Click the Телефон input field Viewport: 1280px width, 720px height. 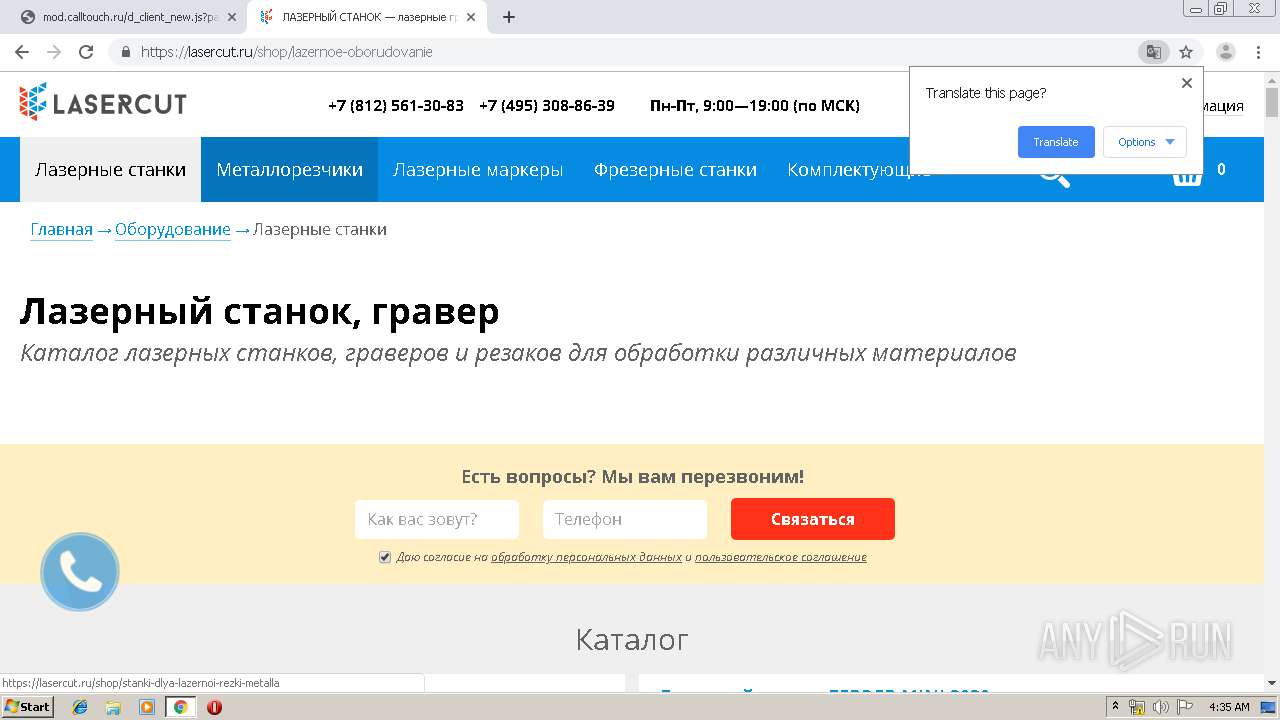[x=625, y=519]
